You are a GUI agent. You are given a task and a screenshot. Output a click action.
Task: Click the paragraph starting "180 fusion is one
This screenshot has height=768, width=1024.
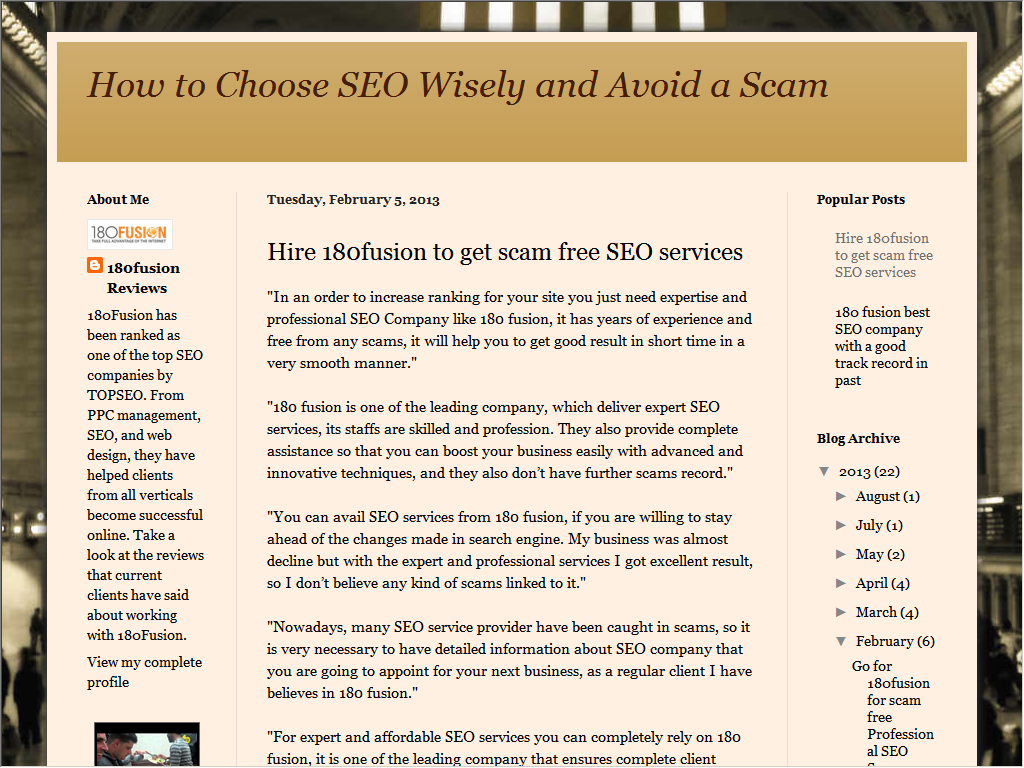pos(505,440)
